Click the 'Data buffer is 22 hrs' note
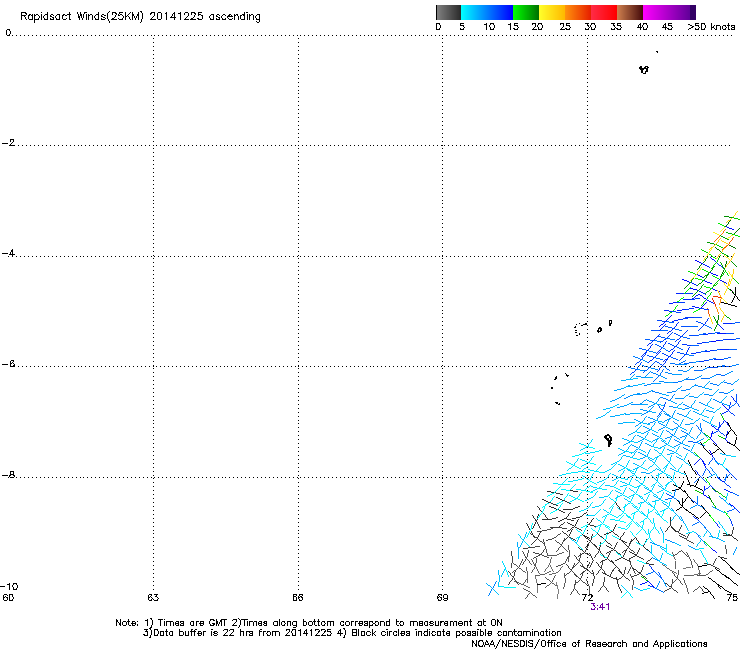The height and width of the screenshot is (650, 740). (352, 633)
